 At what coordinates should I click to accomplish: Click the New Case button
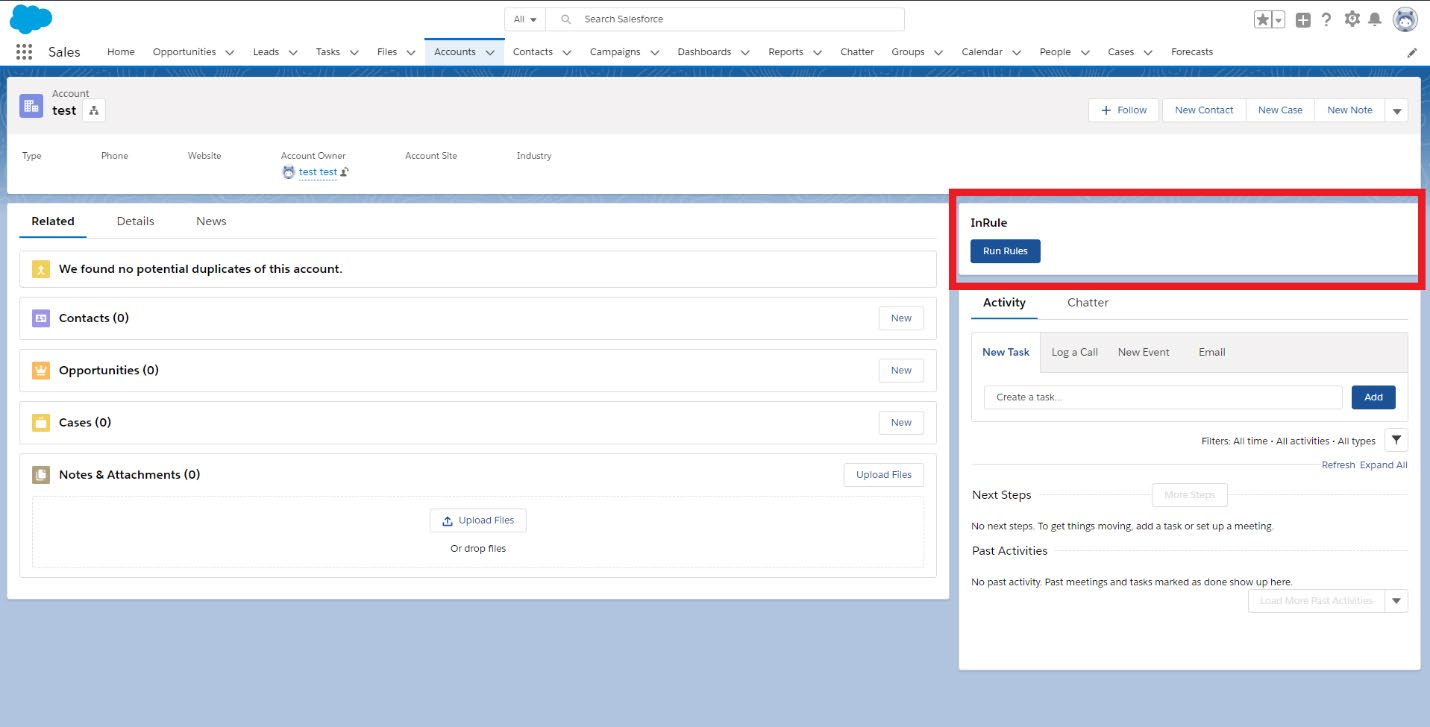click(x=1280, y=110)
